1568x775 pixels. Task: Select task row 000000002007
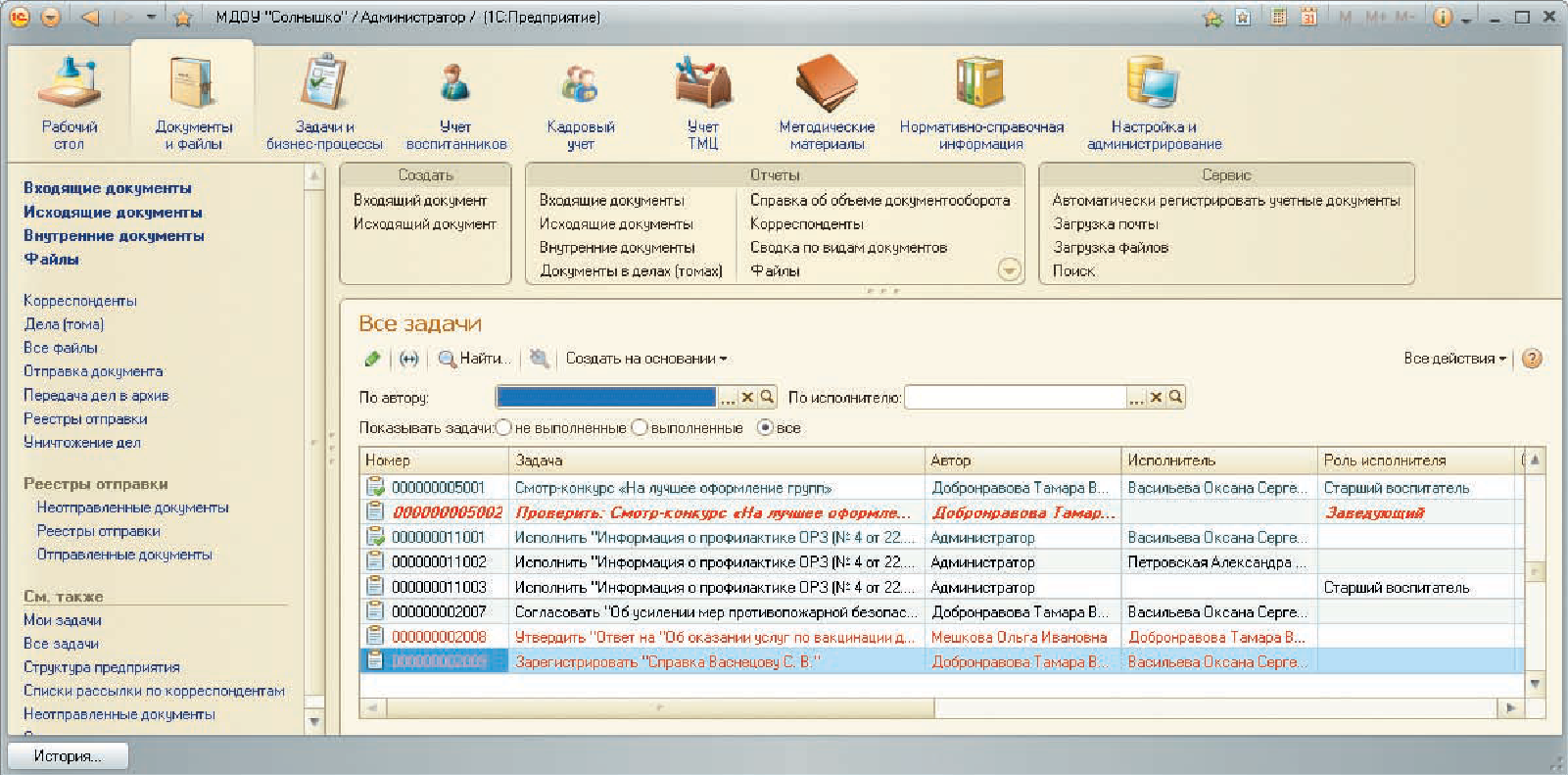pos(940,611)
